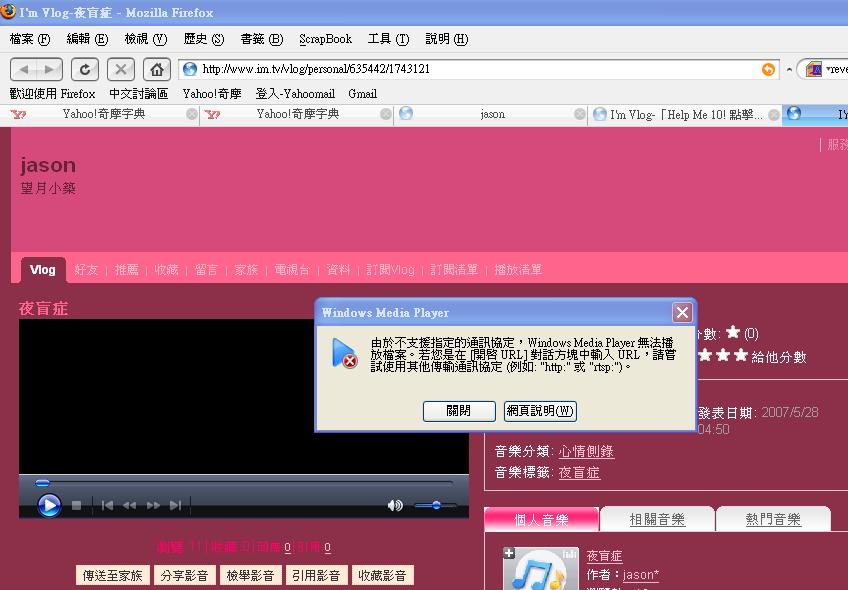Click the fast-forward button in player
Viewport: 848px width, 590px height.
[x=153, y=506]
